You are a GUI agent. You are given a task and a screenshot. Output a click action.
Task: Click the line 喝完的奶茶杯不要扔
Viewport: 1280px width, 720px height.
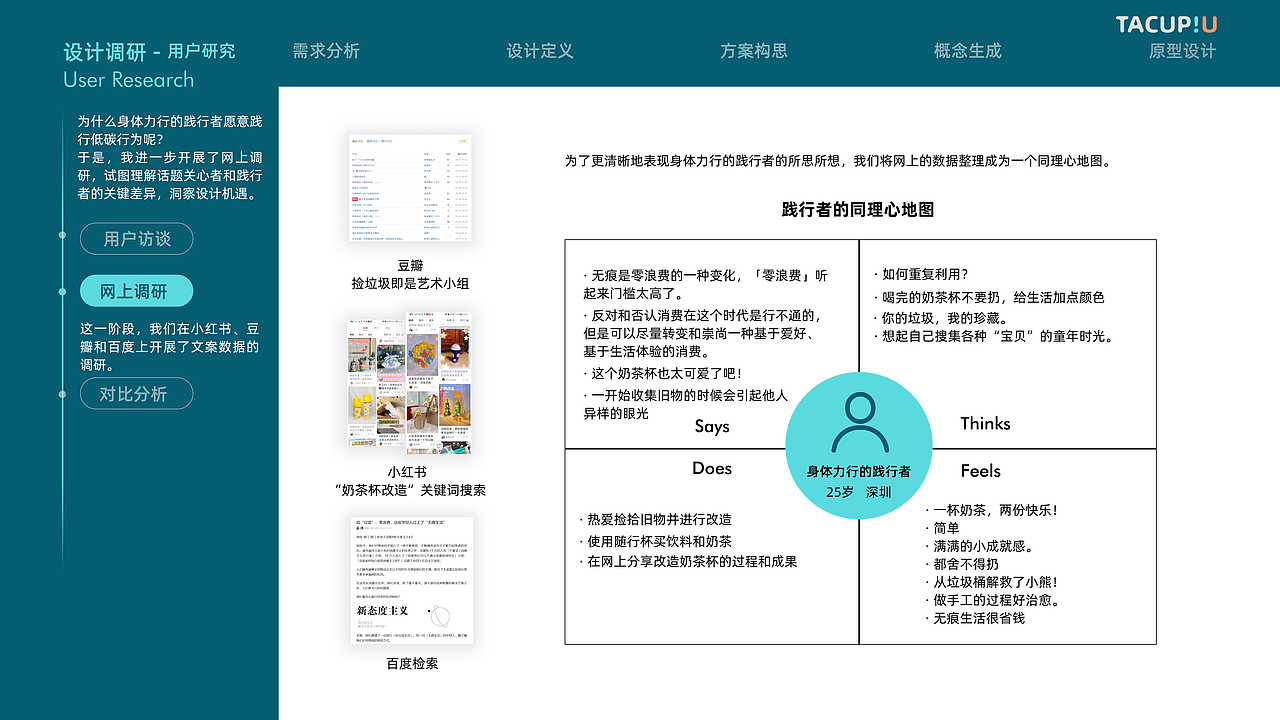point(988,297)
